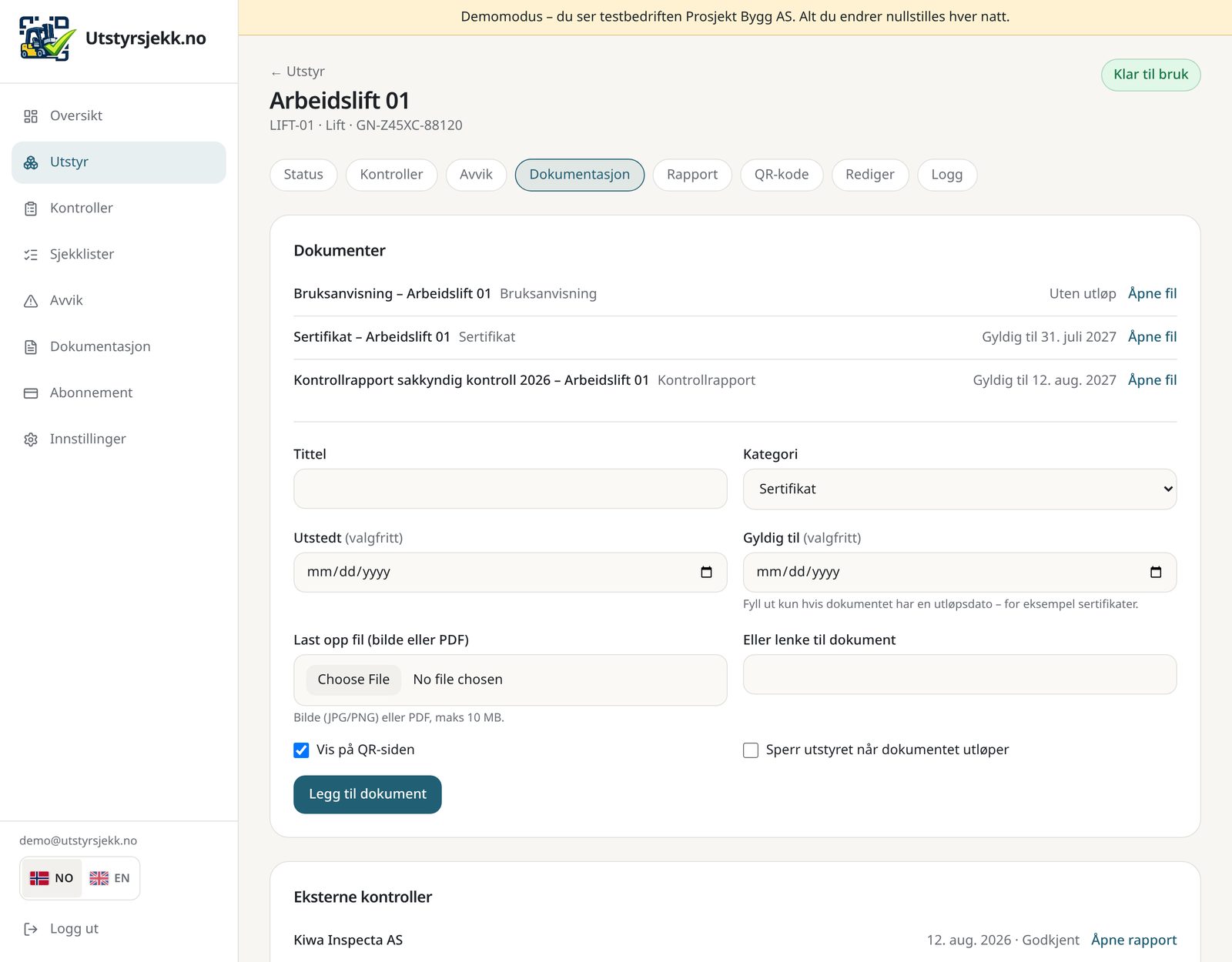Screen dimensions: 1232x962
Task: Click the Abonnement card icon
Action: point(31,393)
